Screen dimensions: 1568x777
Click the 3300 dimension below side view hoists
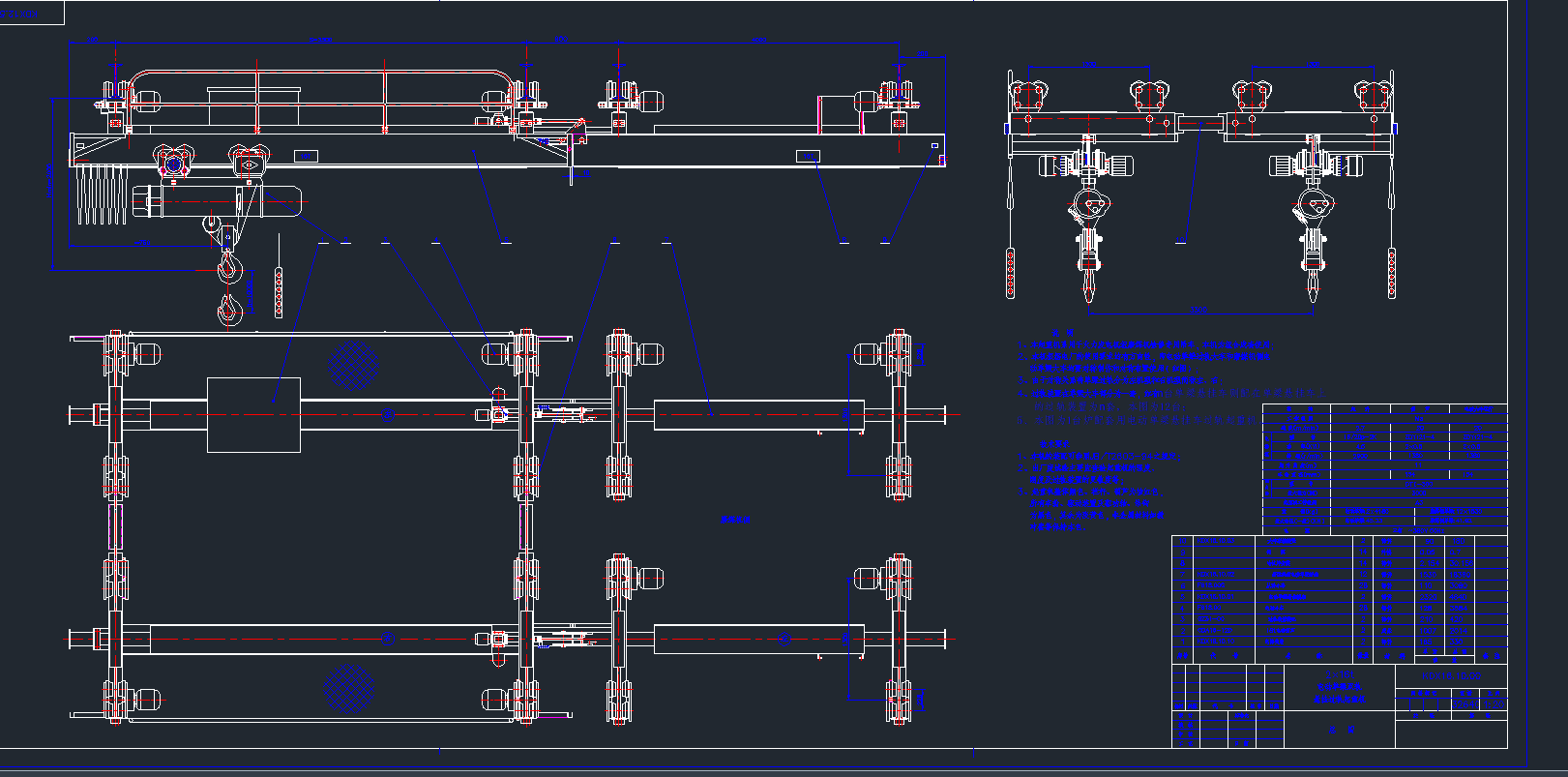(x=1199, y=311)
